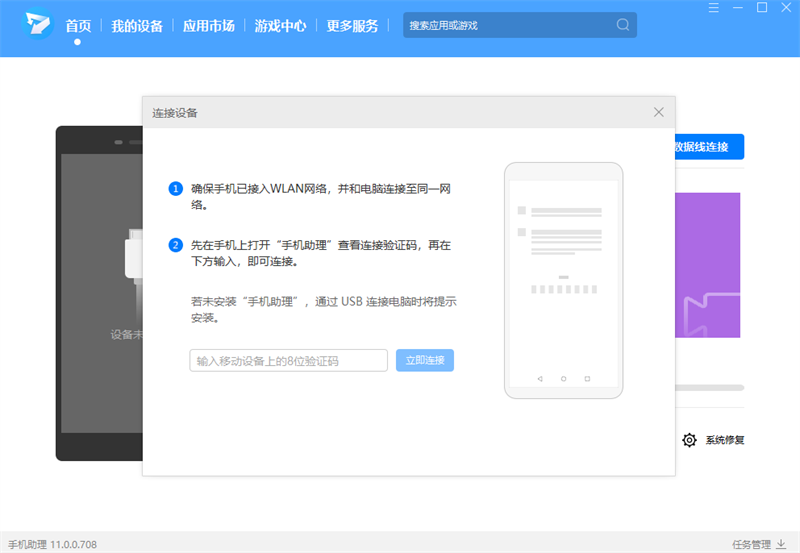This screenshot has height=553, width=800.
Task: Click the 系统修复 gear icon
Action: coord(689,440)
